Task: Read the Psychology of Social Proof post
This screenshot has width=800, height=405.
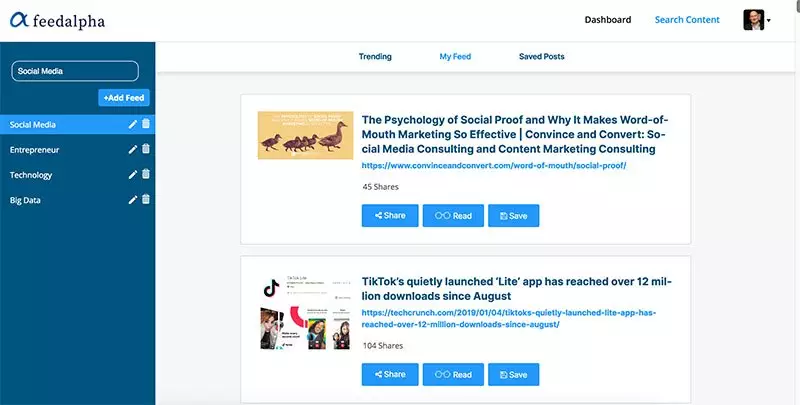Action: click(453, 216)
